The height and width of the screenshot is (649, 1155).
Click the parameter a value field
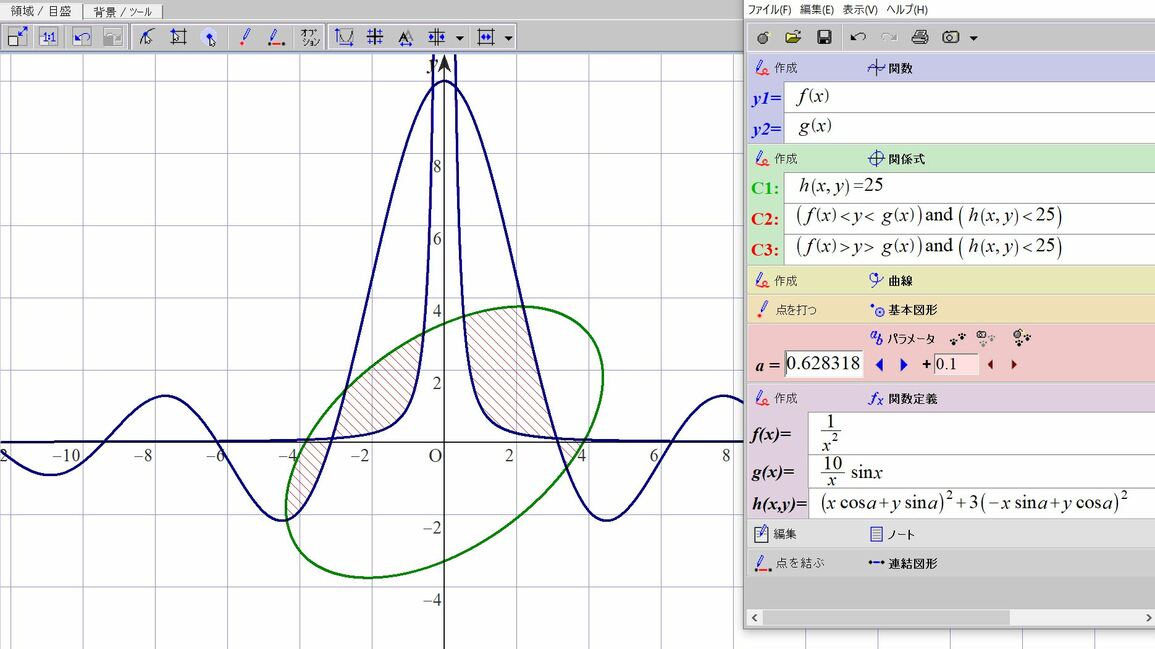823,364
